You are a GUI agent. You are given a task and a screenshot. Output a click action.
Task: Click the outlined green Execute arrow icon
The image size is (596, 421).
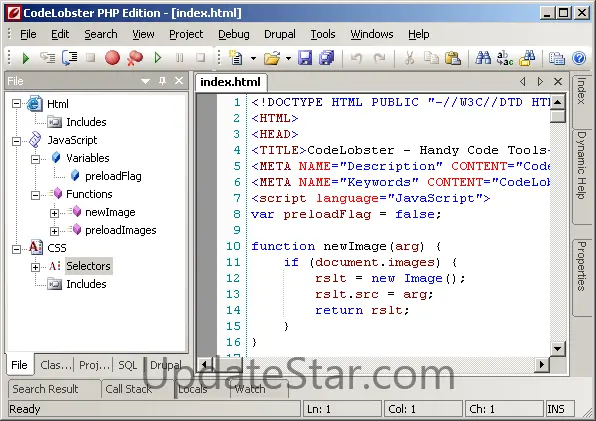click(158, 58)
